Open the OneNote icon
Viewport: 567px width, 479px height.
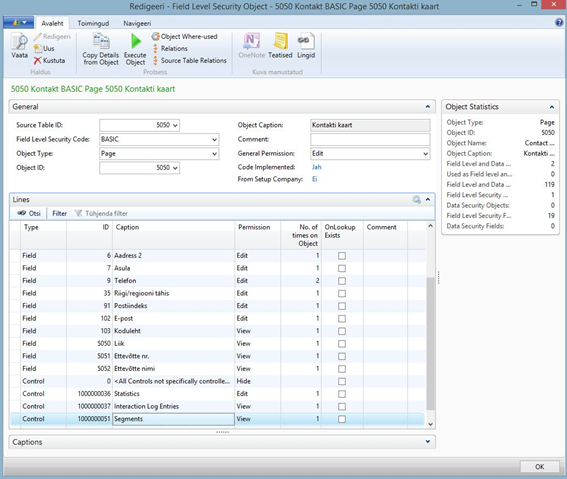coord(252,41)
